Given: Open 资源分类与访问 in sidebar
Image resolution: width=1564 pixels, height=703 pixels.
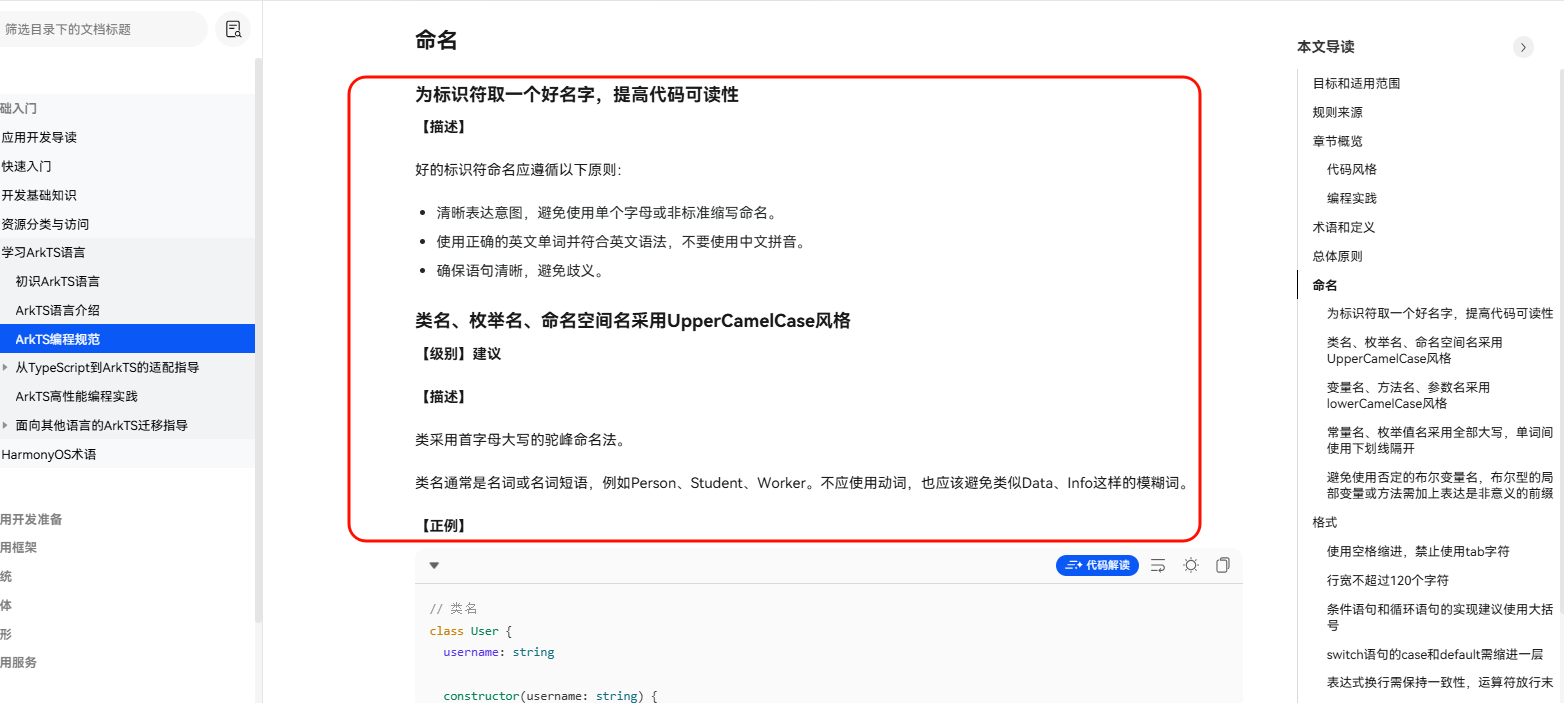Looking at the screenshot, I should (x=45, y=224).
